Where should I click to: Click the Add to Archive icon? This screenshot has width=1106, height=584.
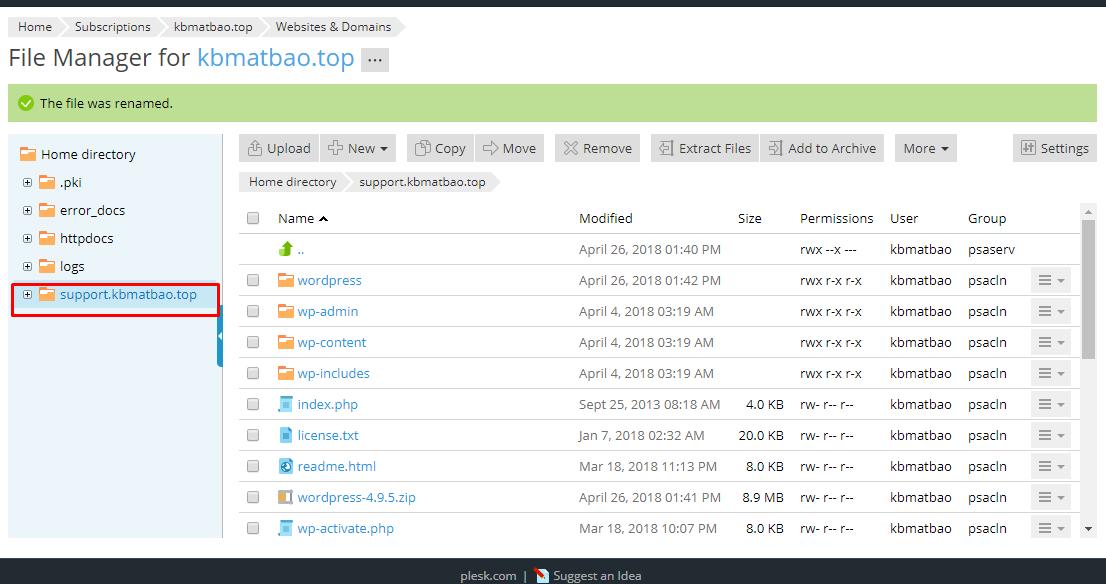tap(775, 148)
